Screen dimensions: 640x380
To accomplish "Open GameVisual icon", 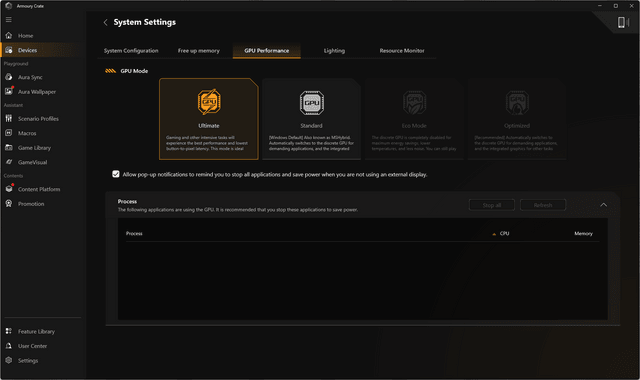I will (x=9, y=162).
